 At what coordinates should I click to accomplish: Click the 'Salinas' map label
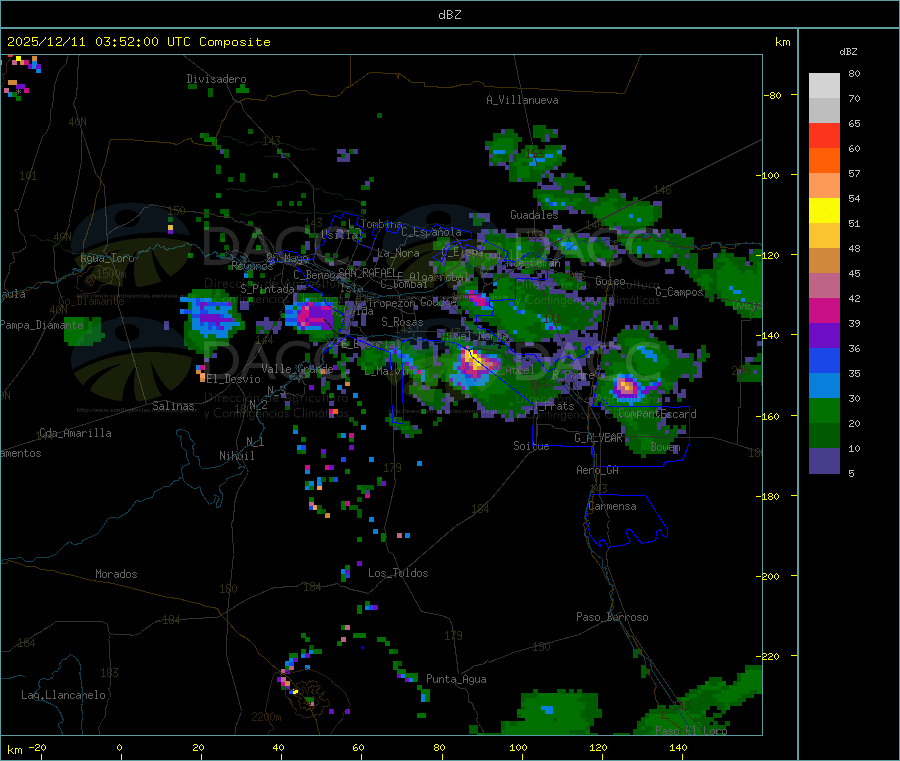173,406
